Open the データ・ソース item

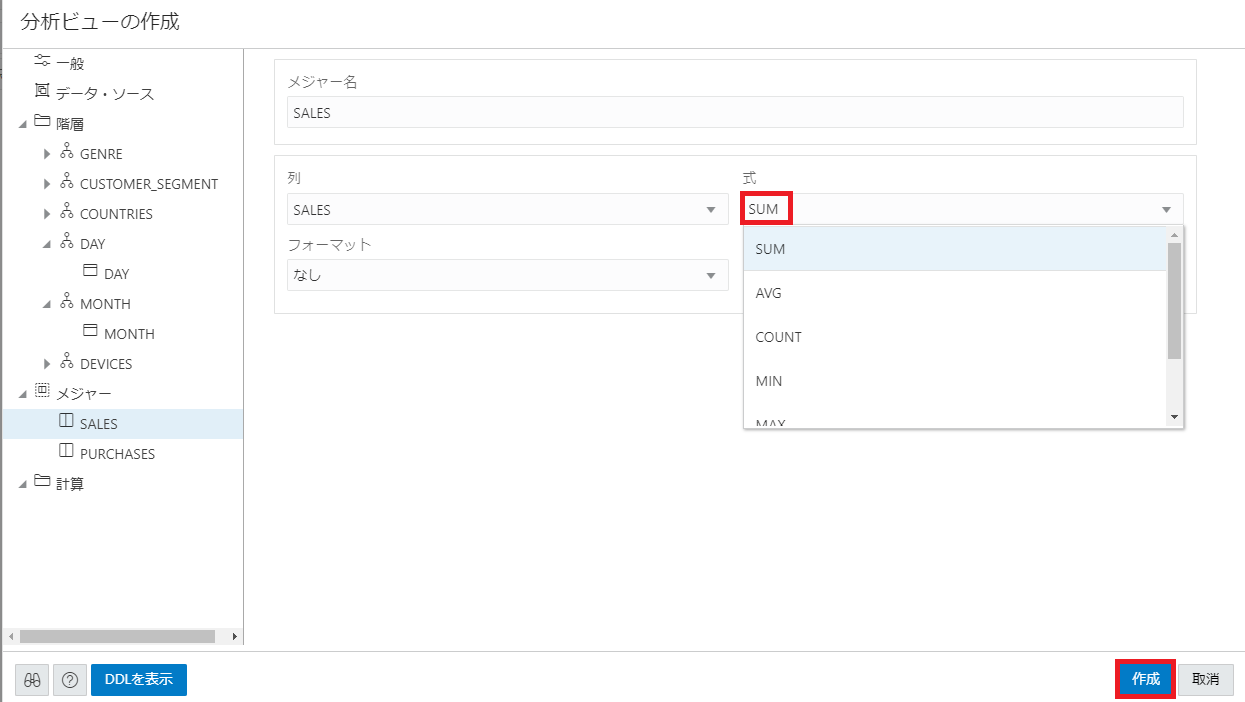[105, 94]
